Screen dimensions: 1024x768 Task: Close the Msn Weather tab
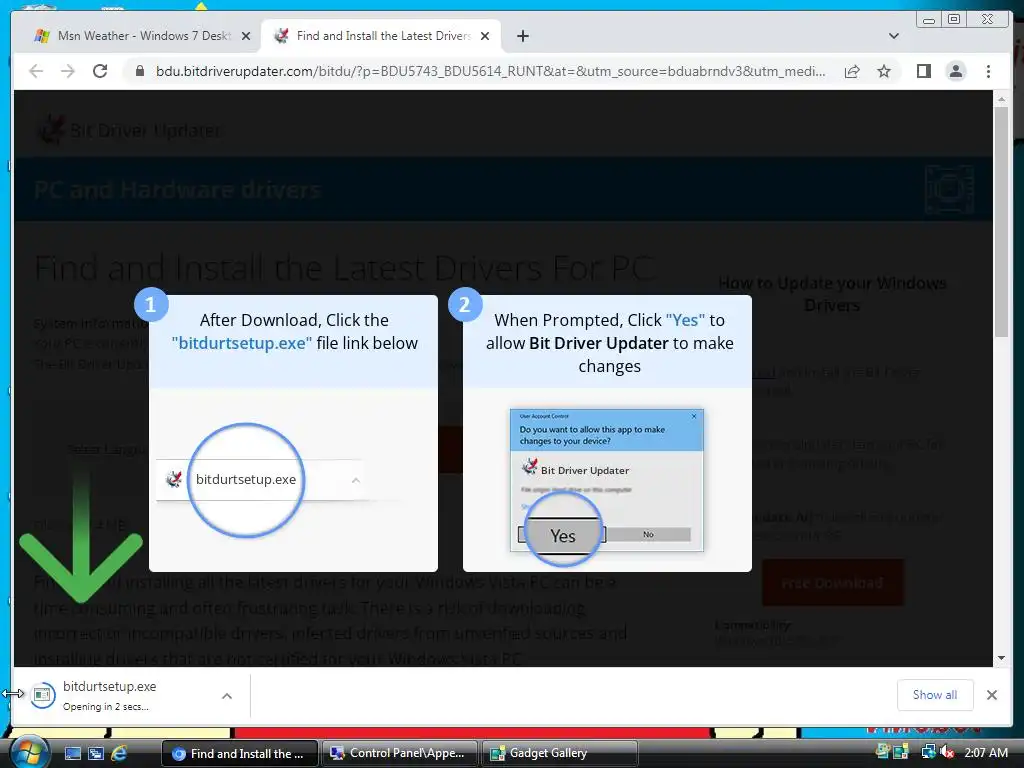246,37
